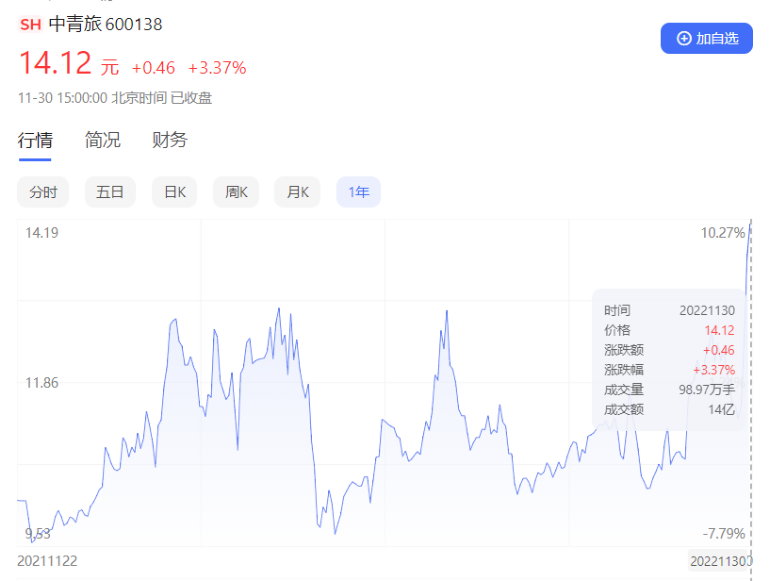Click the plus icon in 加自选 button

(684, 38)
